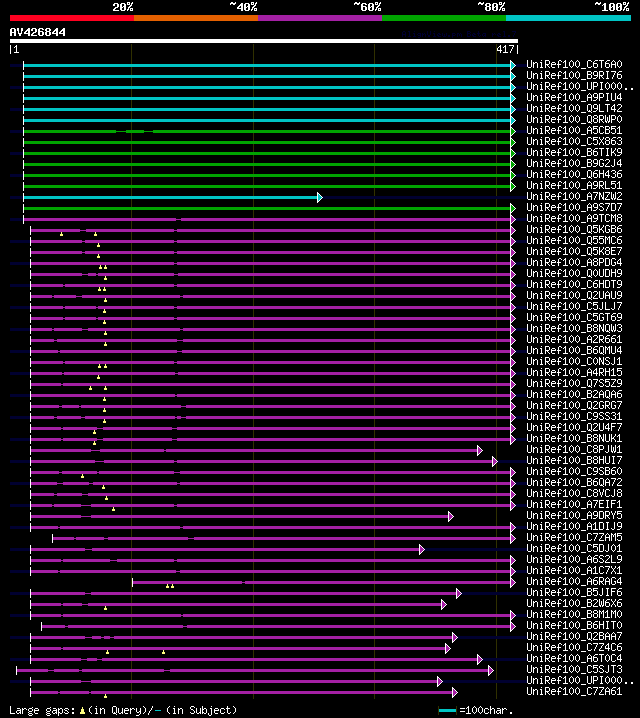Open subject UniRef100_C6T6A0
Screen dimensions: 640x718
coord(574,65)
